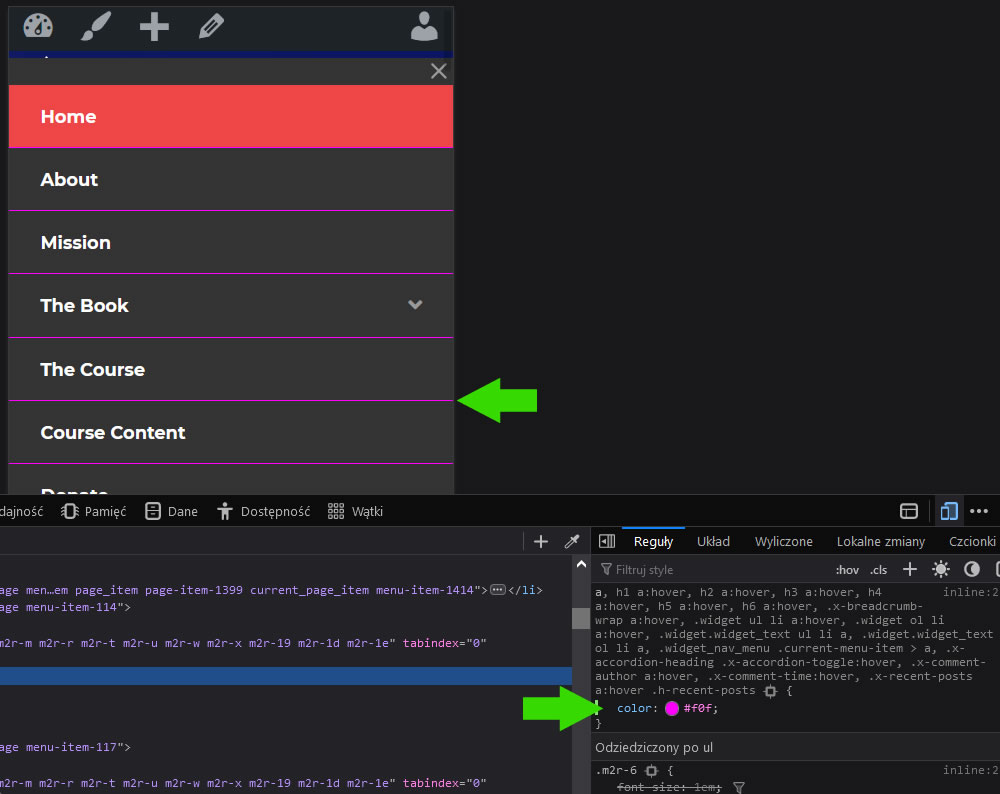Open the user profile icon in the admin bar
The image size is (1000, 794).
(x=425, y=26)
